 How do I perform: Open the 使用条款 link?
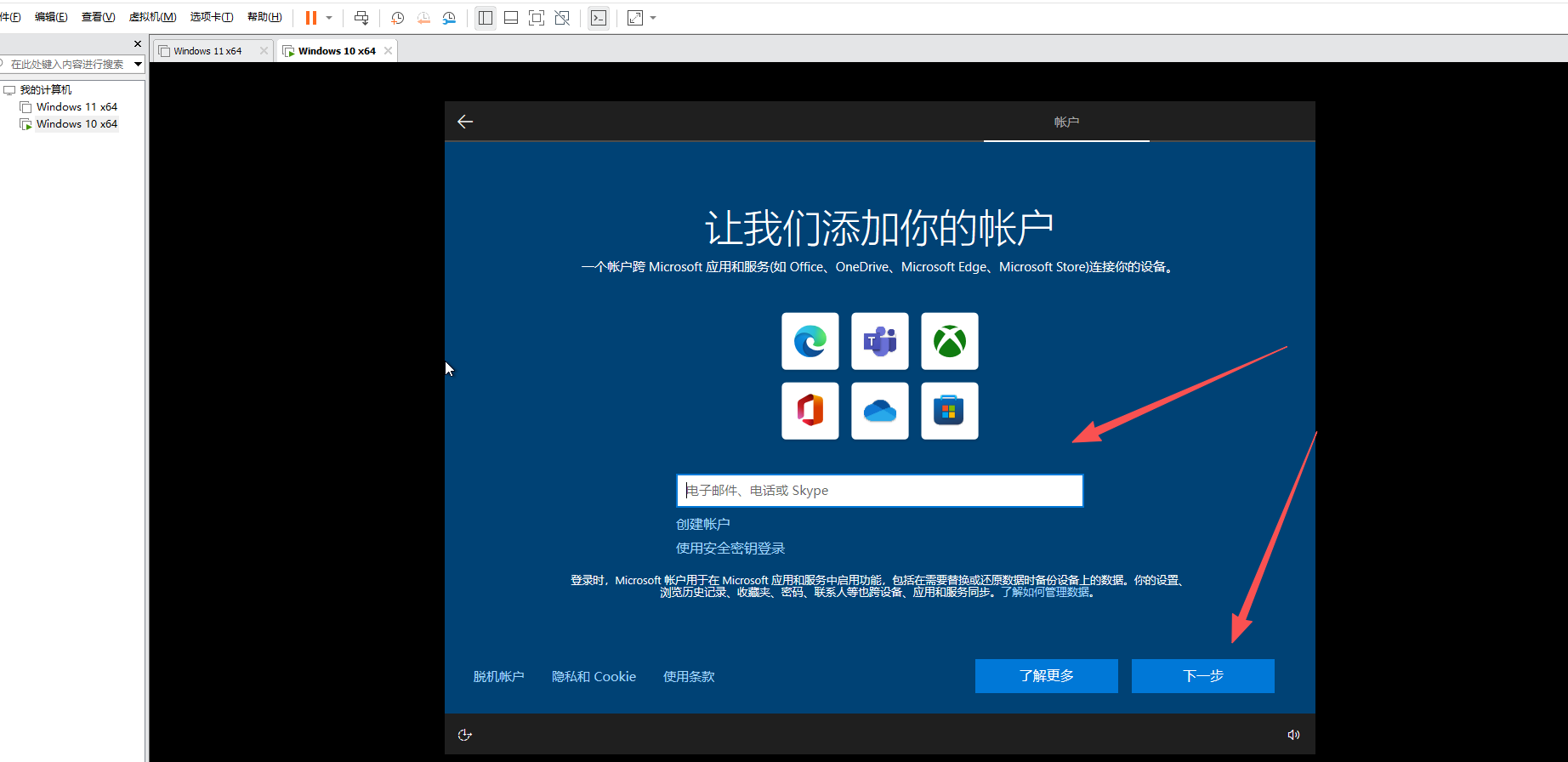pyautogui.click(x=689, y=677)
